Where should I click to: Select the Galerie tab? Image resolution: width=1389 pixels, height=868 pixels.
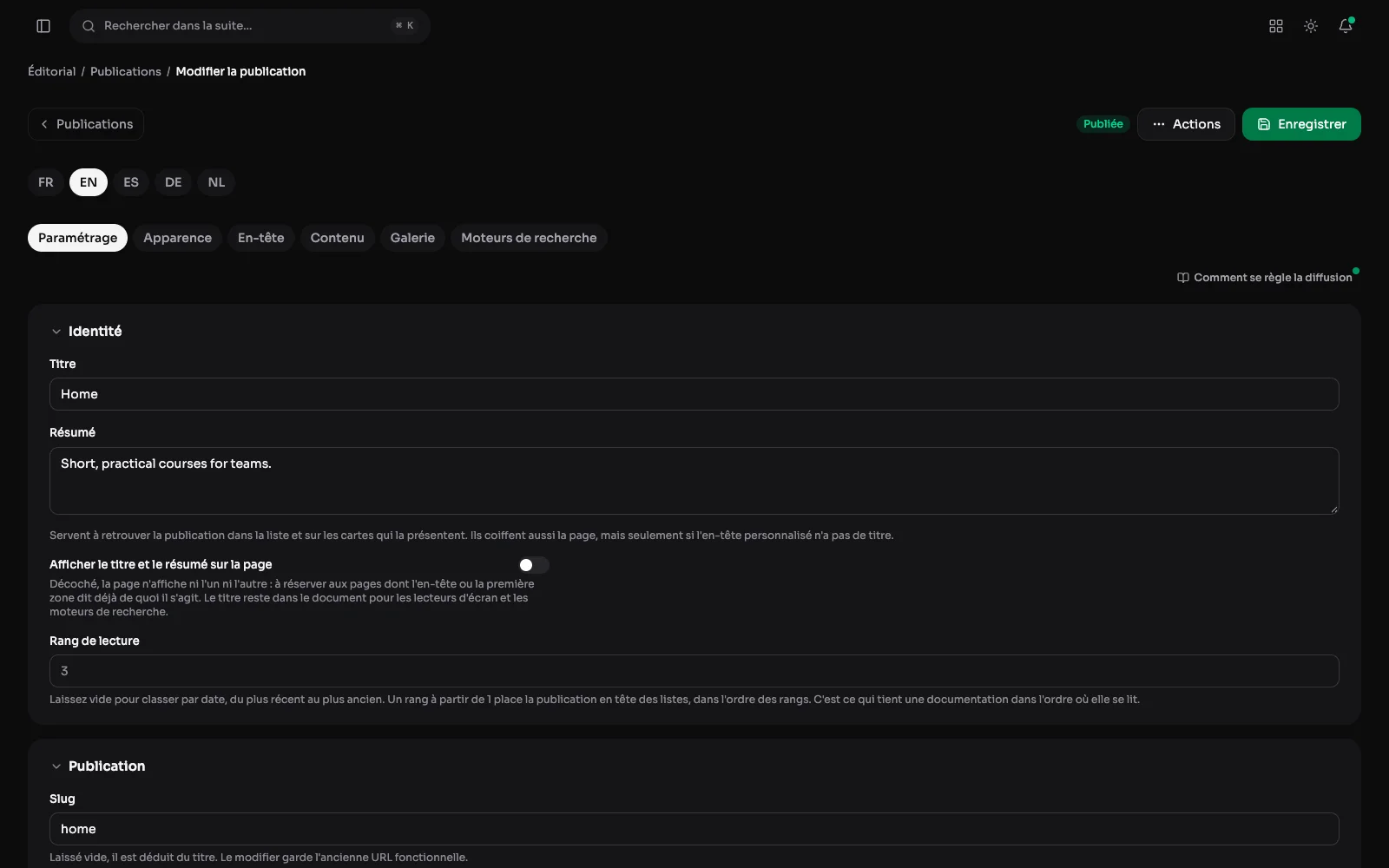(x=412, y=238)
